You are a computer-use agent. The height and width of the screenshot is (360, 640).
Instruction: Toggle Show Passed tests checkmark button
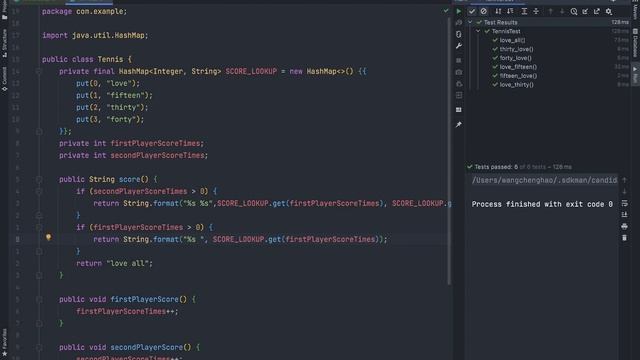point(472,11)
